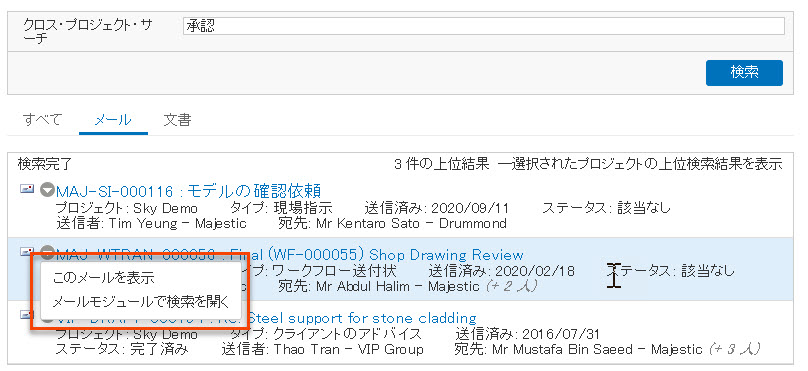The width and height of the screenshot is (808, 371).
Task: Switch to the すべて tab
Action: (x=42, y=120)
